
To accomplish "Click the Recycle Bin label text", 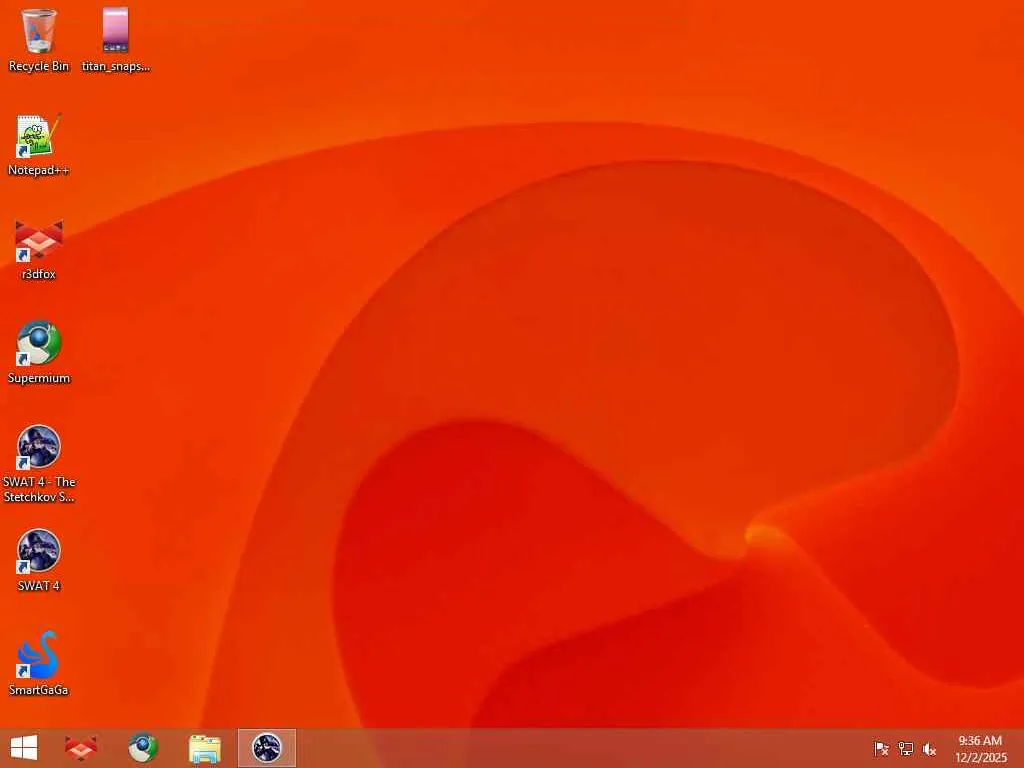I will pyautogui.click(x=39, y=66).
